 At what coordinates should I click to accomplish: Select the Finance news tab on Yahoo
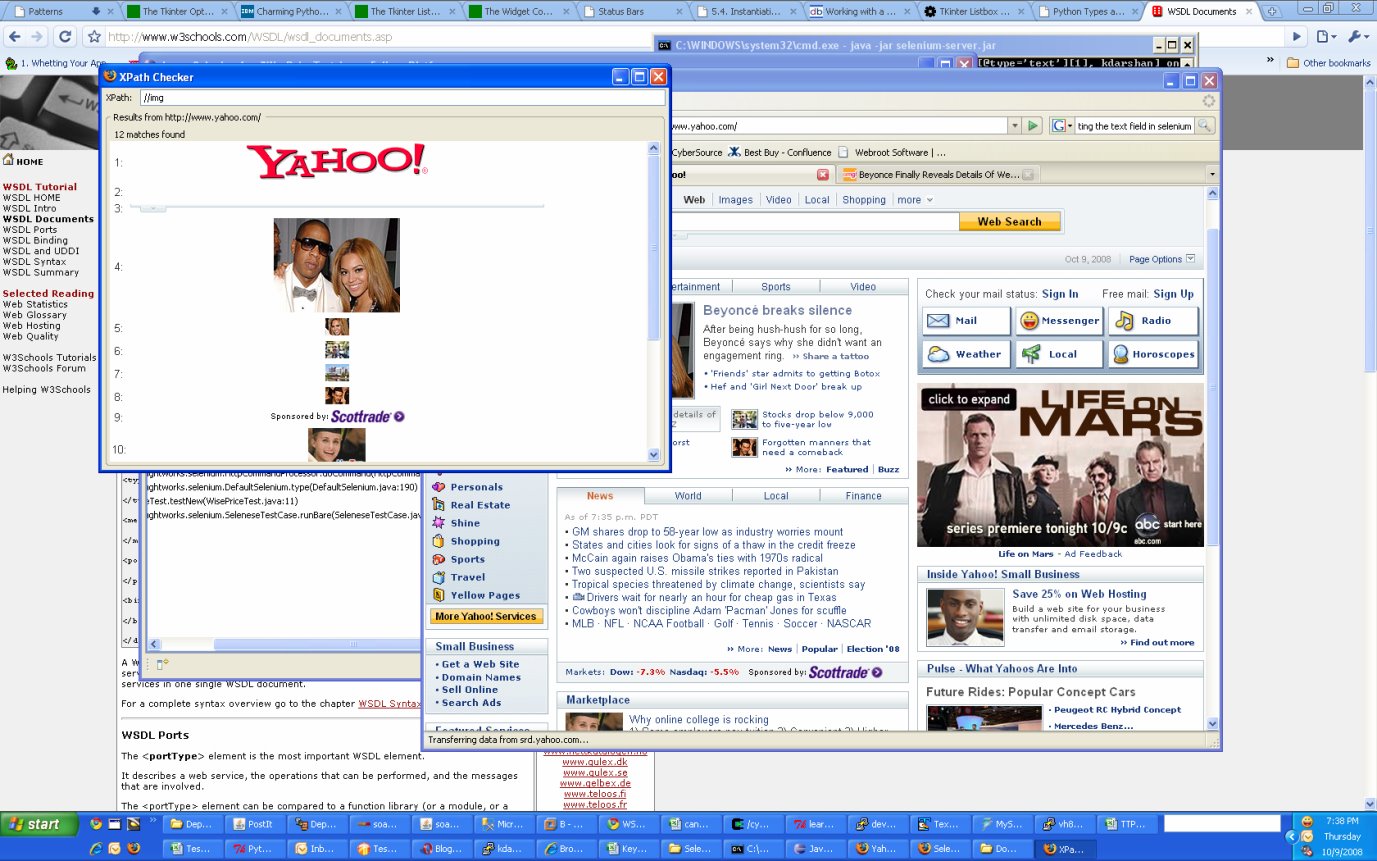pyautogui.click(x=863, y=496)
